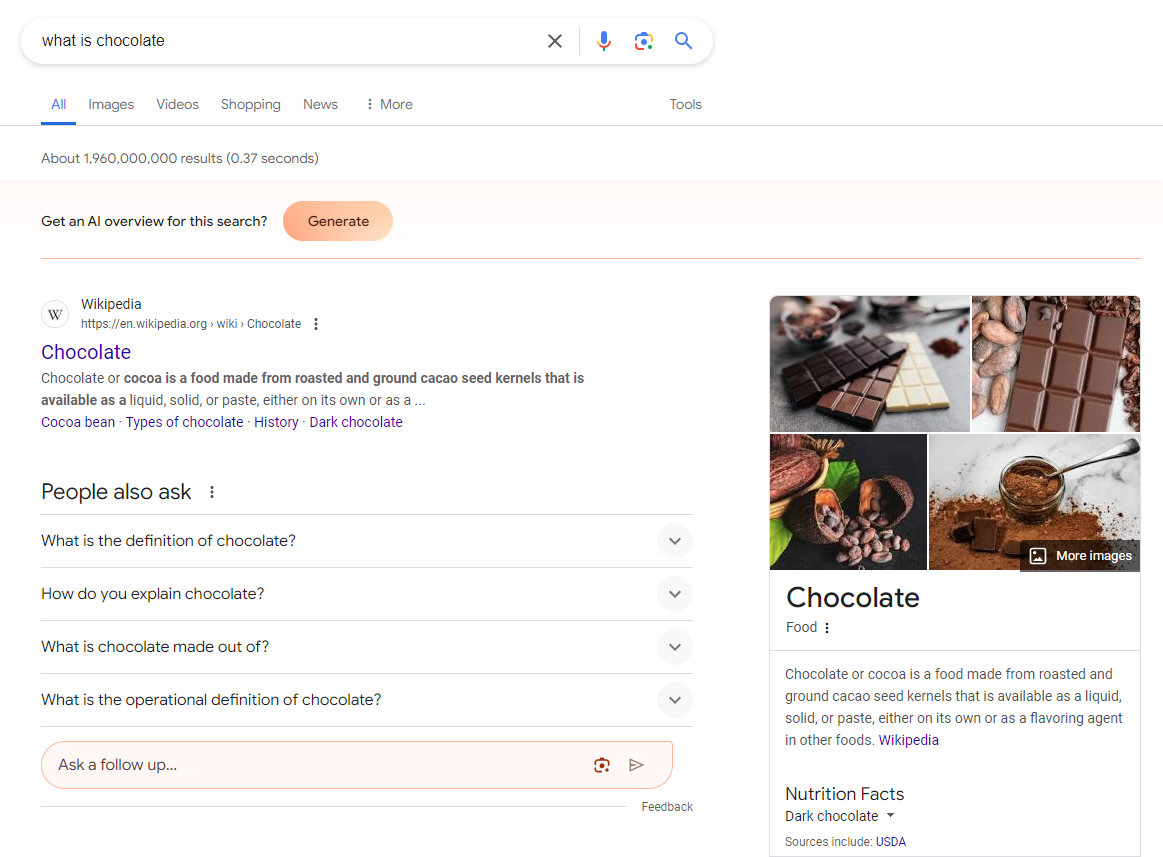
Task: Switch to the Shopping tab
Action: click(x=251, y=105)
